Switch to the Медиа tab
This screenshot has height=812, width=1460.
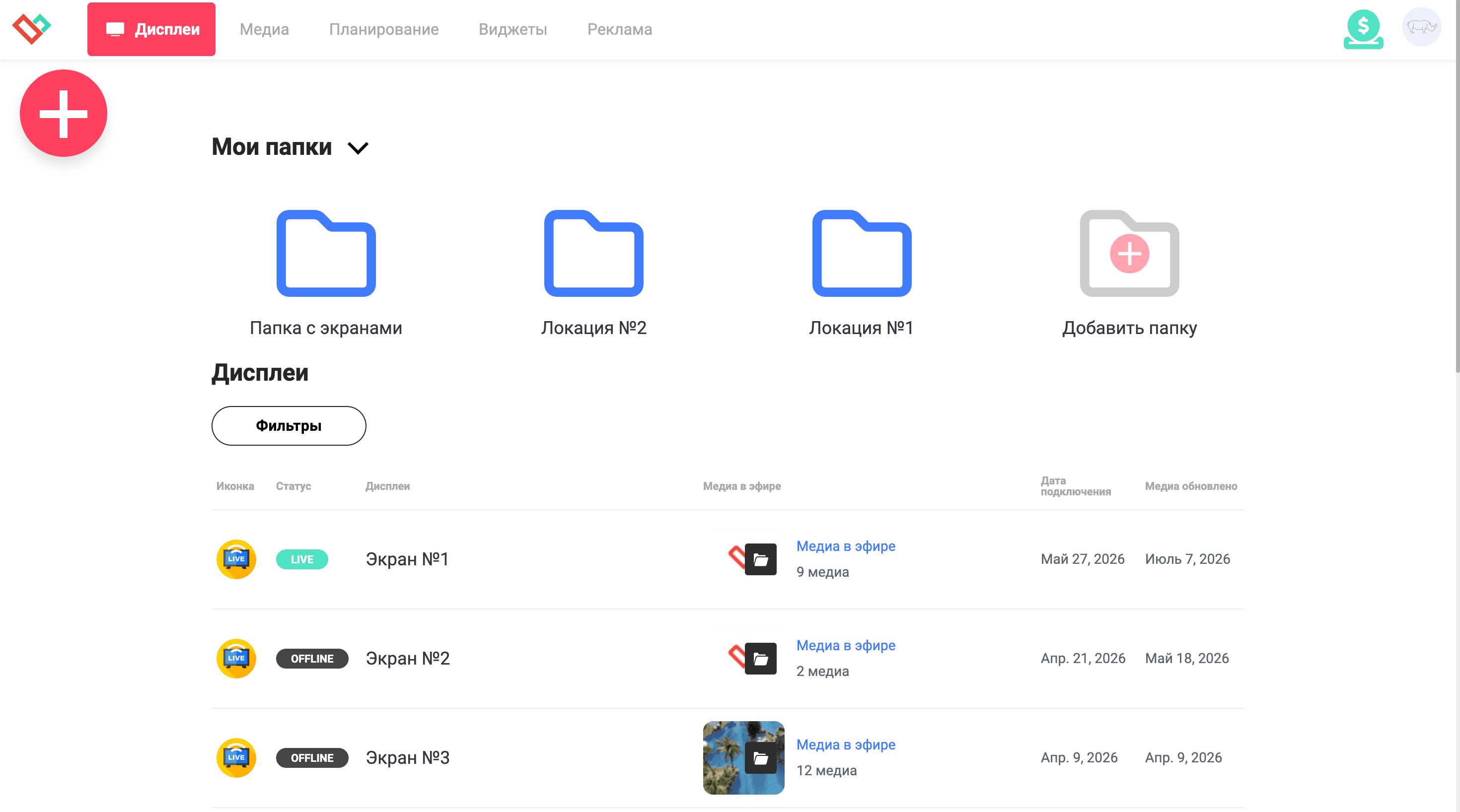264,29
